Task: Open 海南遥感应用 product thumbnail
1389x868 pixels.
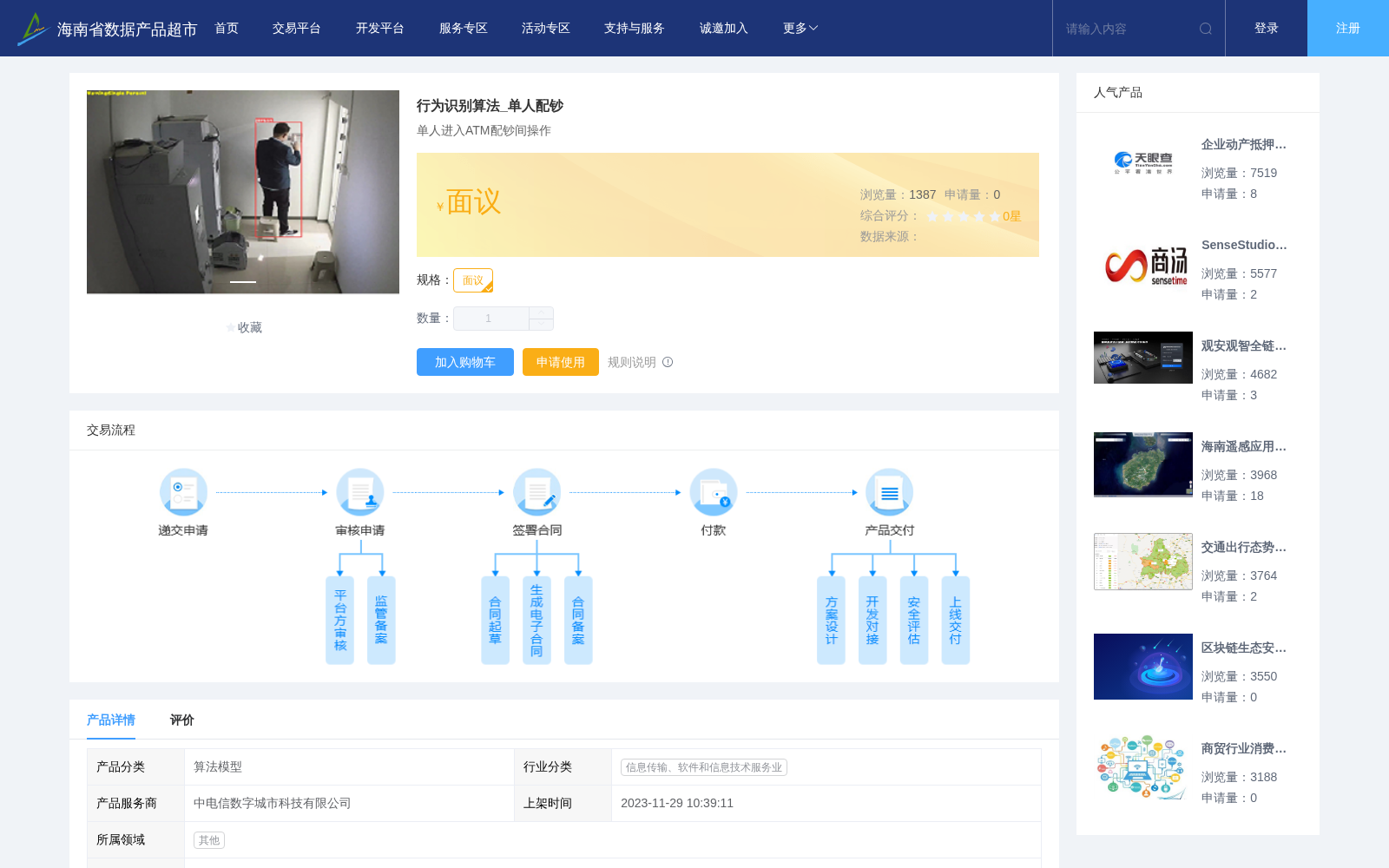Action: click(1143, 464)
